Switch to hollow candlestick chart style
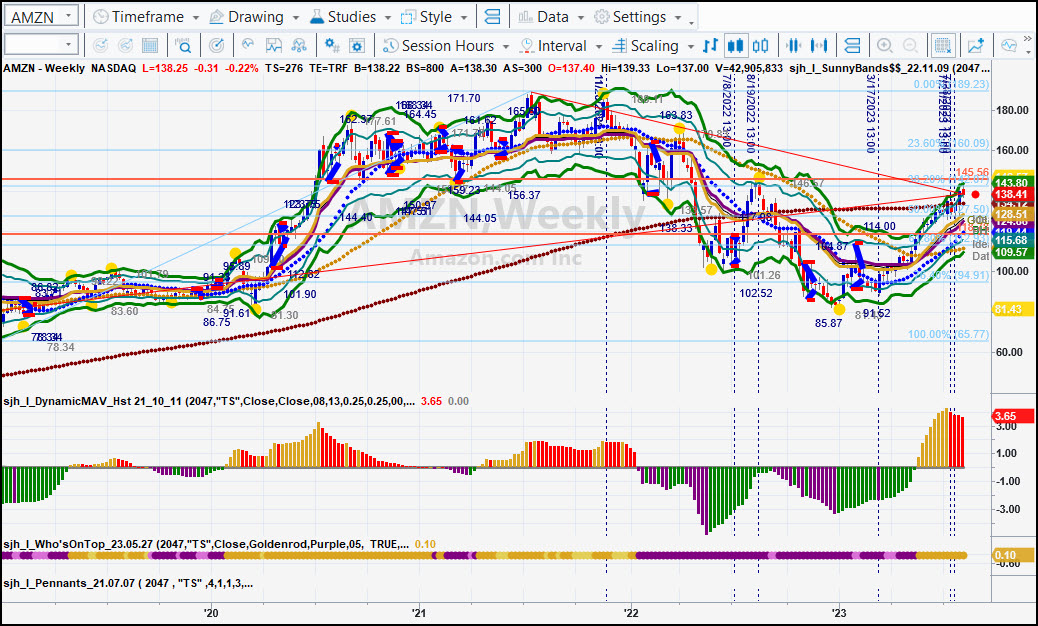 coord(761,46)
